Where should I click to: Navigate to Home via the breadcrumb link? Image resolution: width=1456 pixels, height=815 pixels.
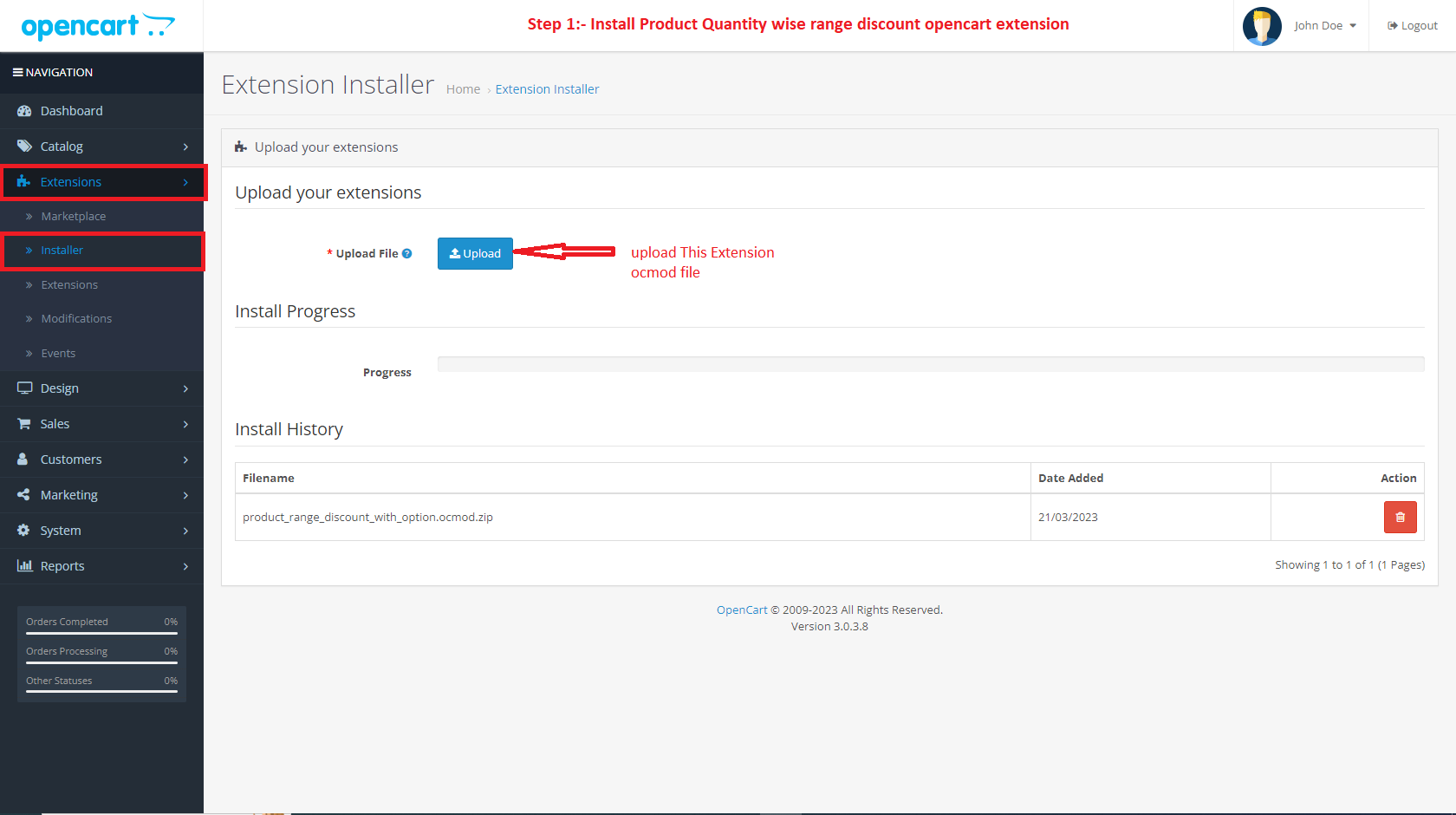point(463,88)
